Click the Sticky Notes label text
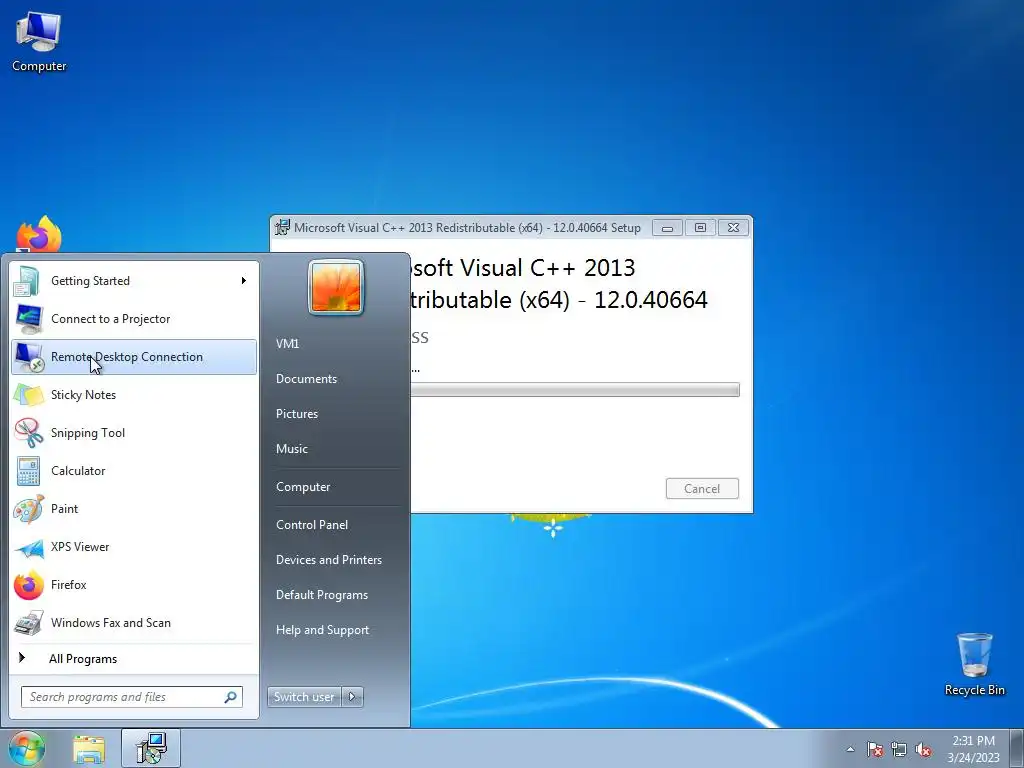This screenshot has width=1024, height=768. click(84, 395)
